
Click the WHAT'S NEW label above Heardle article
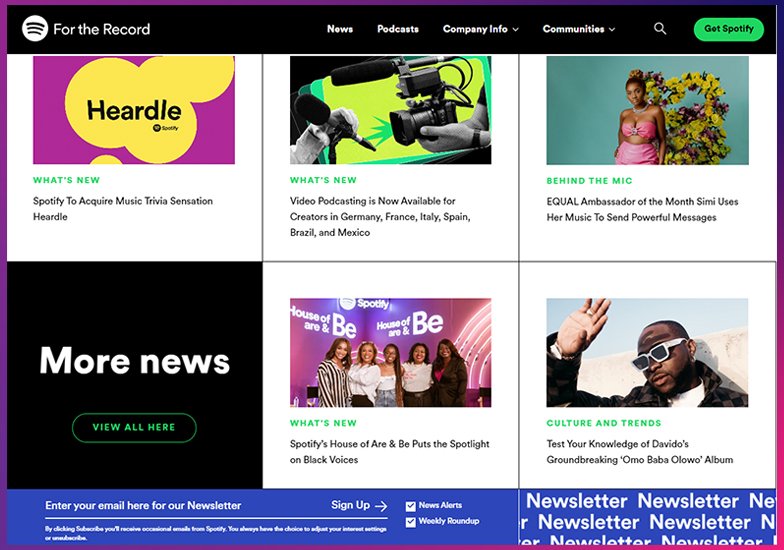(x=66, y=180)
